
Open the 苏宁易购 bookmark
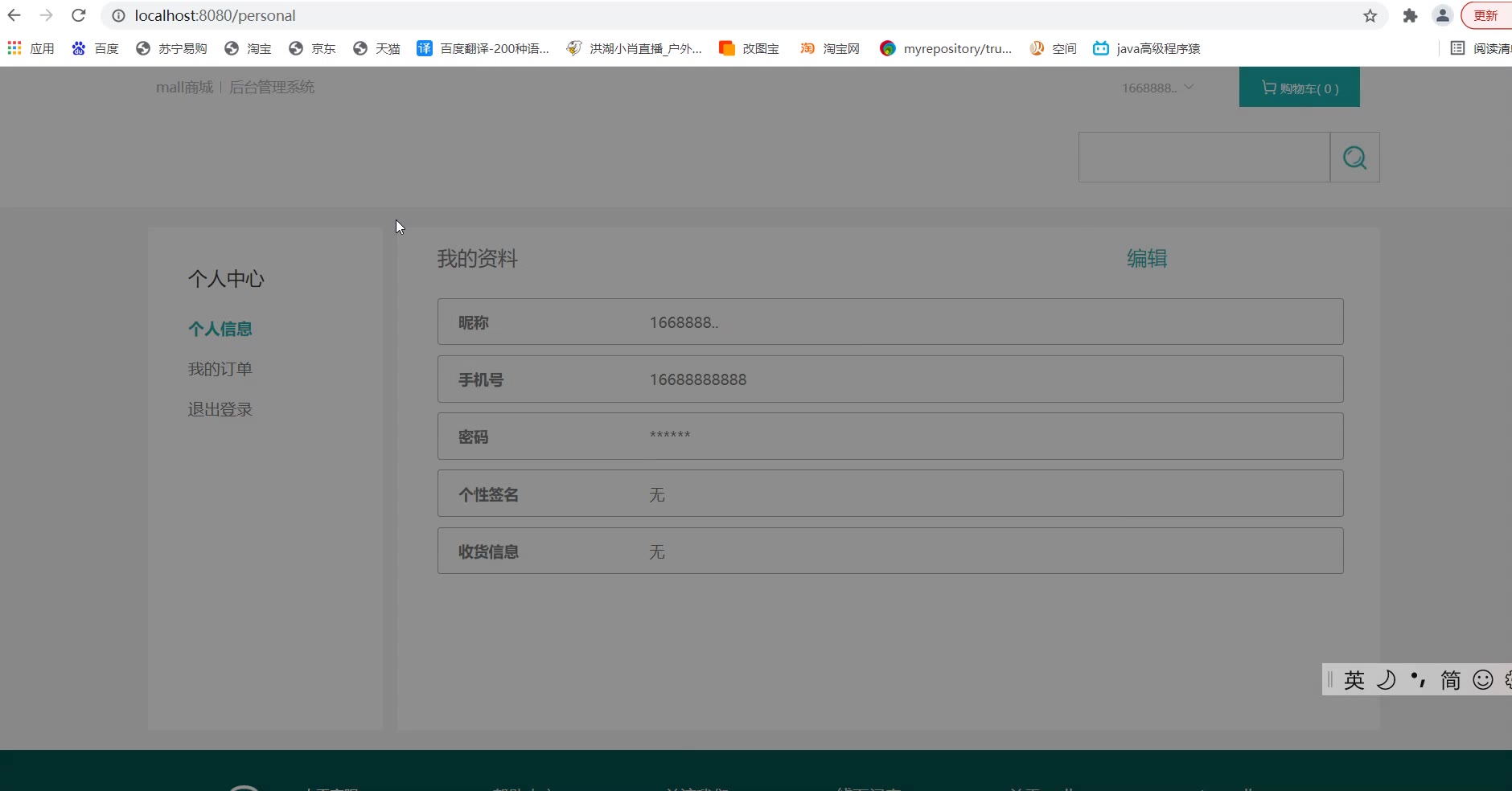tap(171, 48)
